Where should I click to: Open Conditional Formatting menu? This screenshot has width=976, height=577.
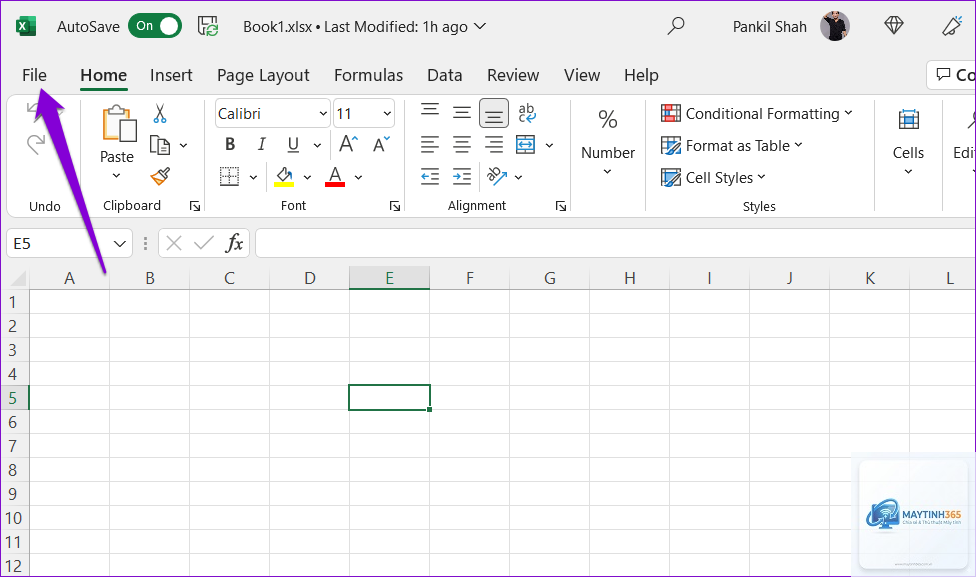point(756,113)
